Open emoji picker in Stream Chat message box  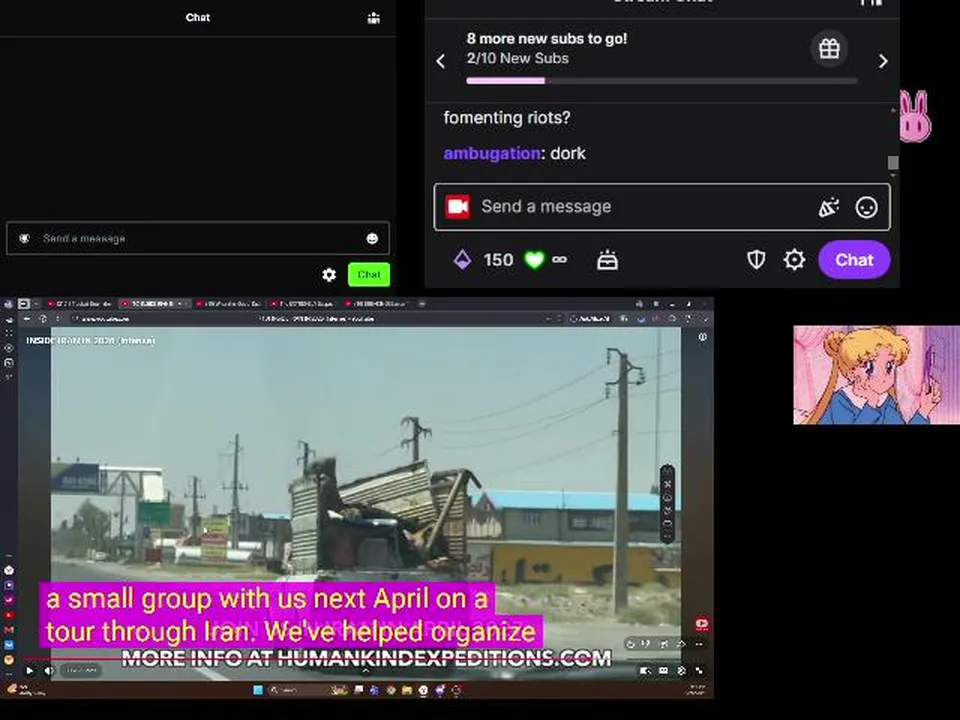pyautogui.click(x=866, y=208)
